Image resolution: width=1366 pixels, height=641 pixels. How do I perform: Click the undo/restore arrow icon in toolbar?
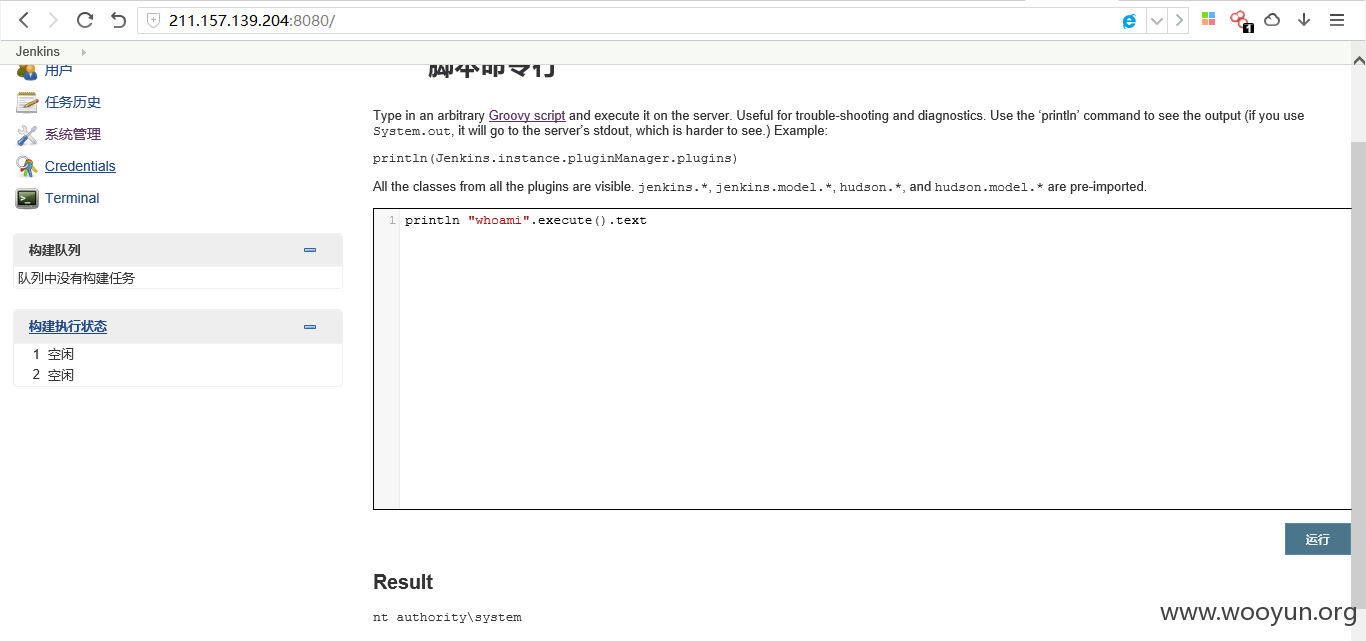(118, 20)
